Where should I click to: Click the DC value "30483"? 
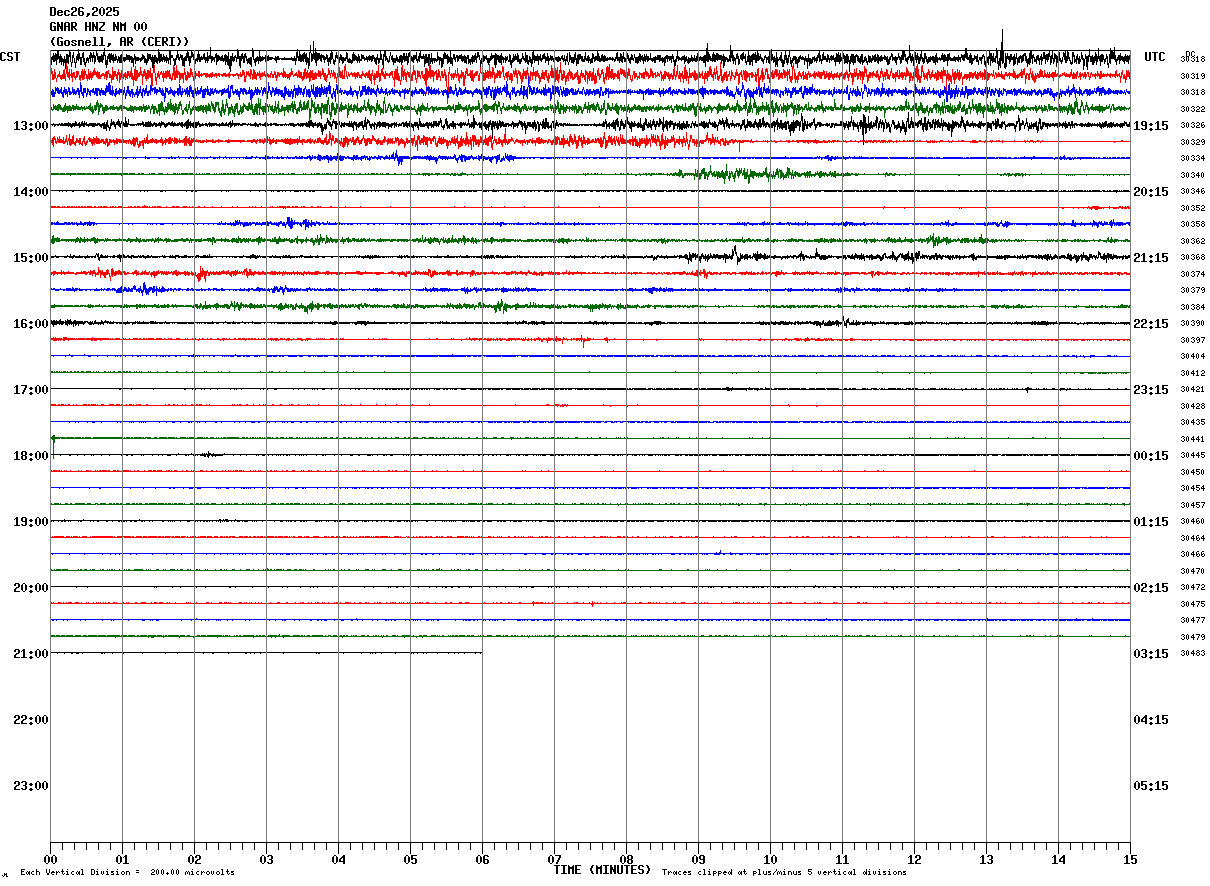1192,653
